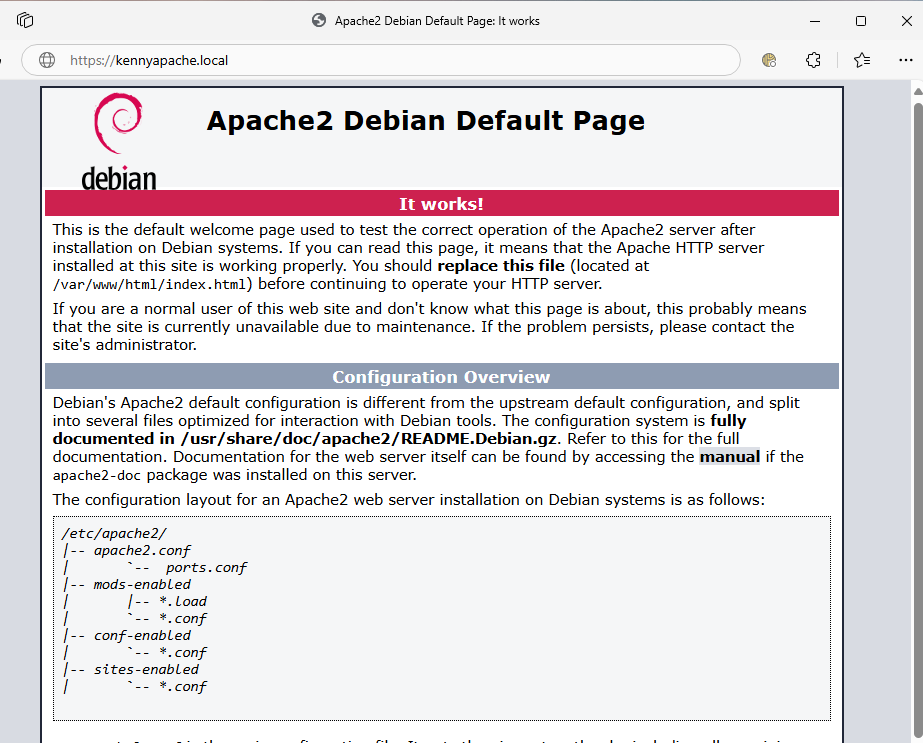Click "apache2.conf" in the config tree
The height and width of the screenshot is (743, 923).
point(142,550)
